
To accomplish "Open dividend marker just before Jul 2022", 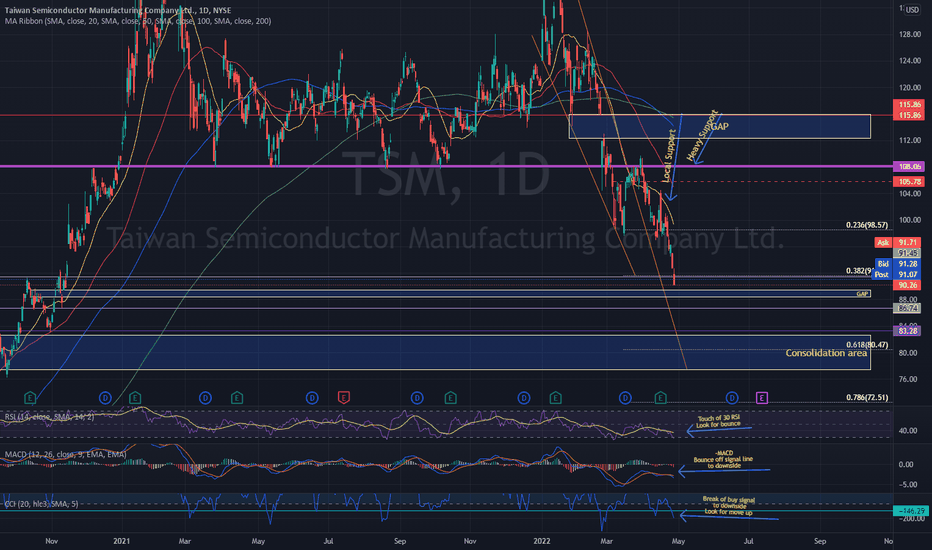I will pyautogui.click(x=732, y=397).
